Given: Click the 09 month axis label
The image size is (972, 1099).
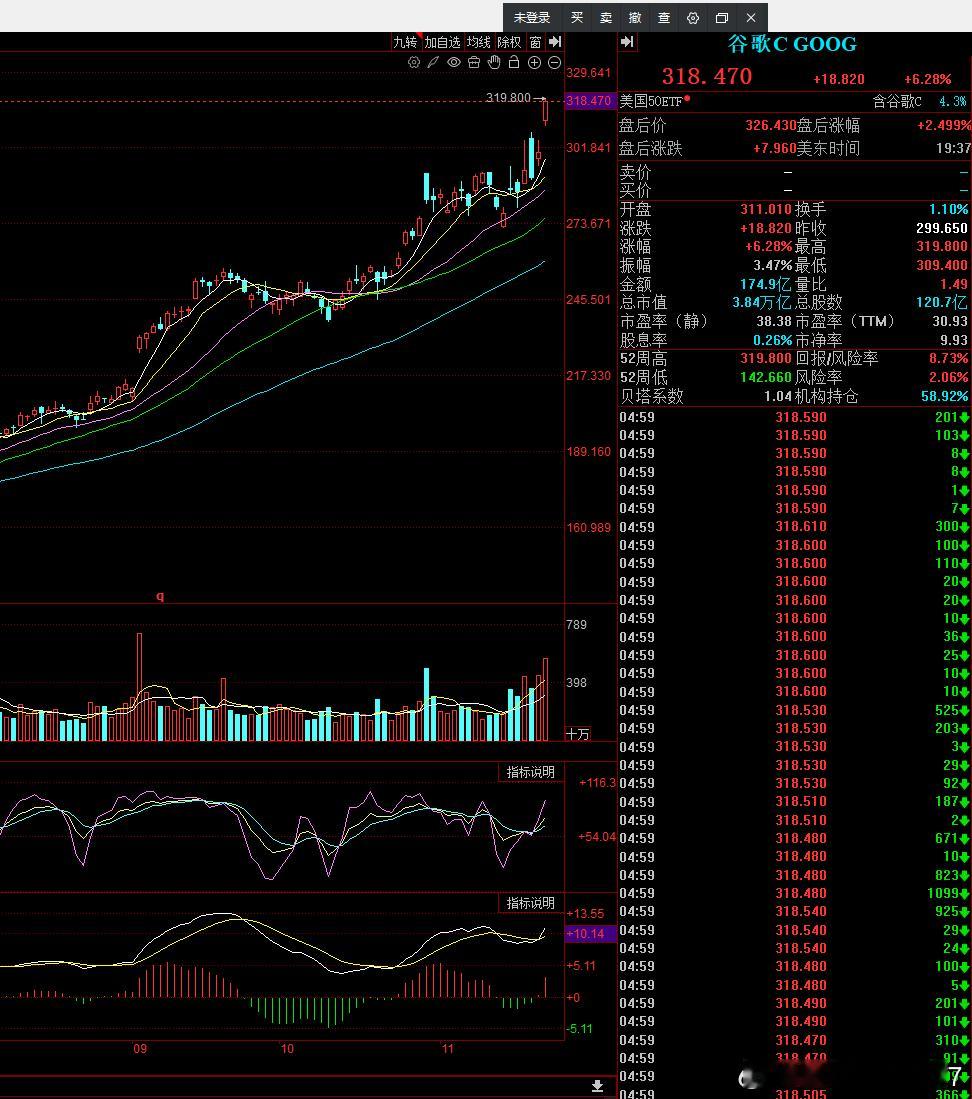Looking at the screenshot, I should point(140,1049).
